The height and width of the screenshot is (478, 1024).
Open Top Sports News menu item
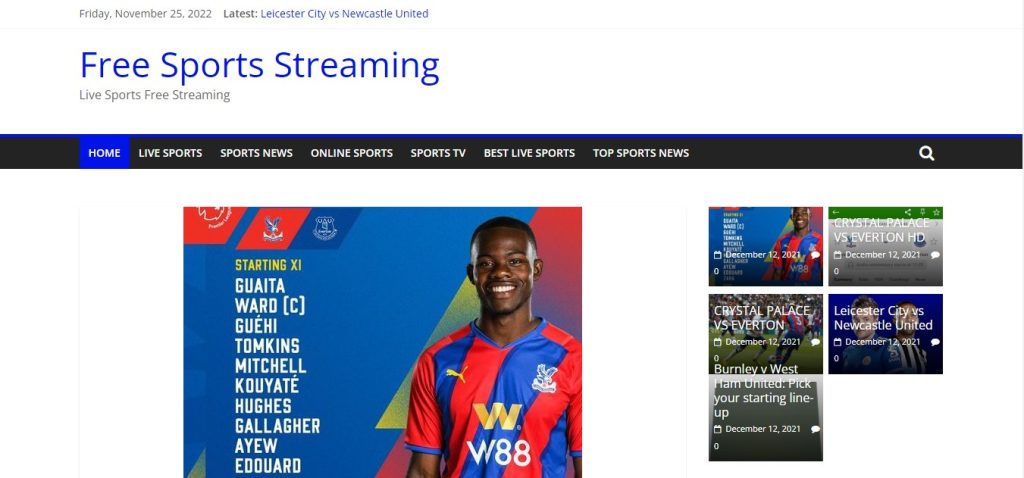pyautogui.click(x=641, y=153)
